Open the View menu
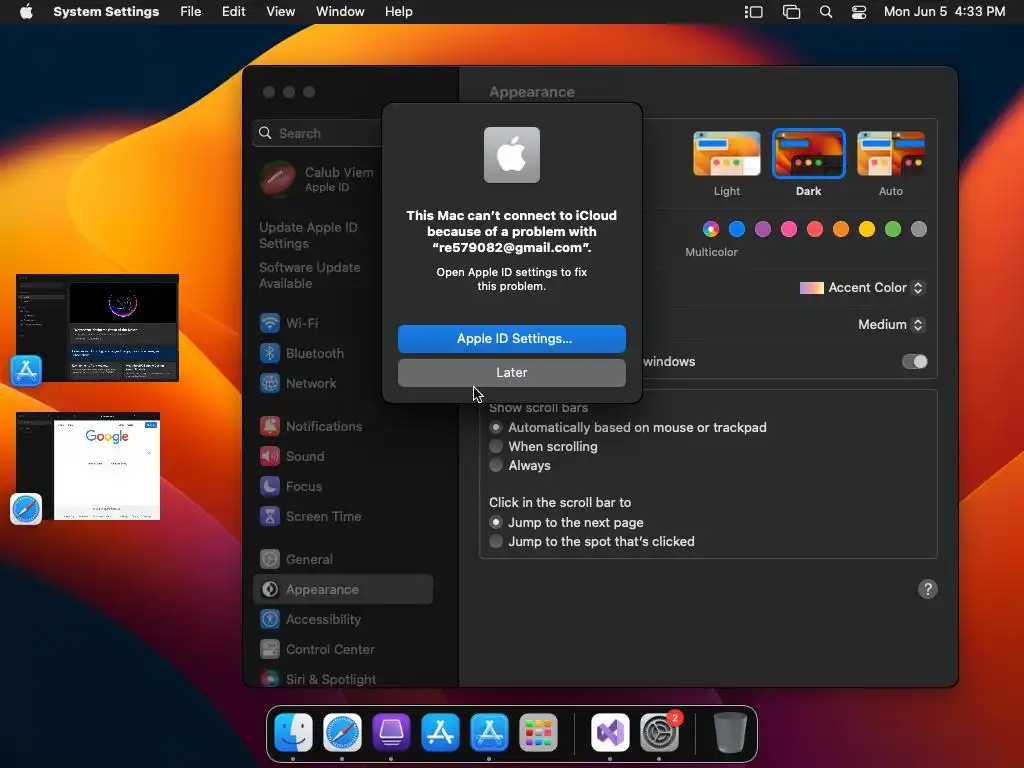 point(280,12)
